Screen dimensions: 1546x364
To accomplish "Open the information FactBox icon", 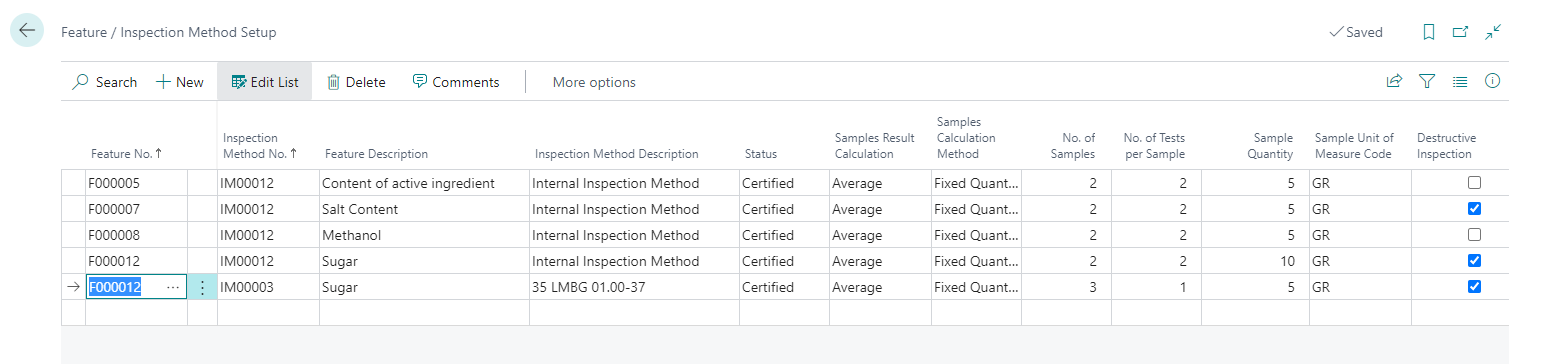I will pyautogui.click(x=1493, y=82).
